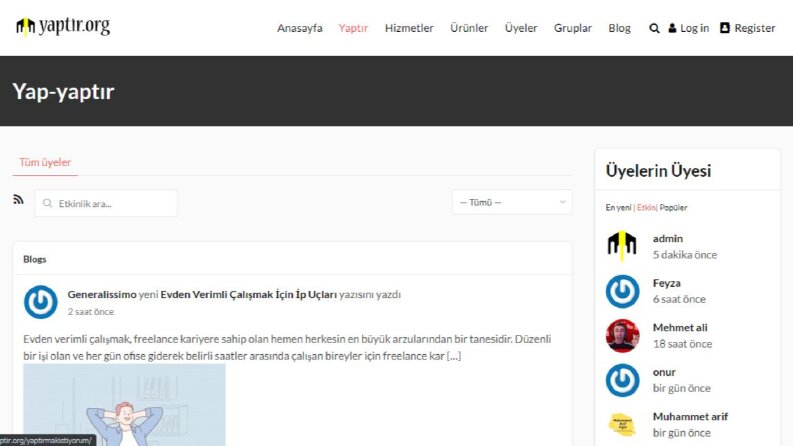Screen dimensions: 793x446
Task: Open the Yaptır menu item
Action: [353, 28]
